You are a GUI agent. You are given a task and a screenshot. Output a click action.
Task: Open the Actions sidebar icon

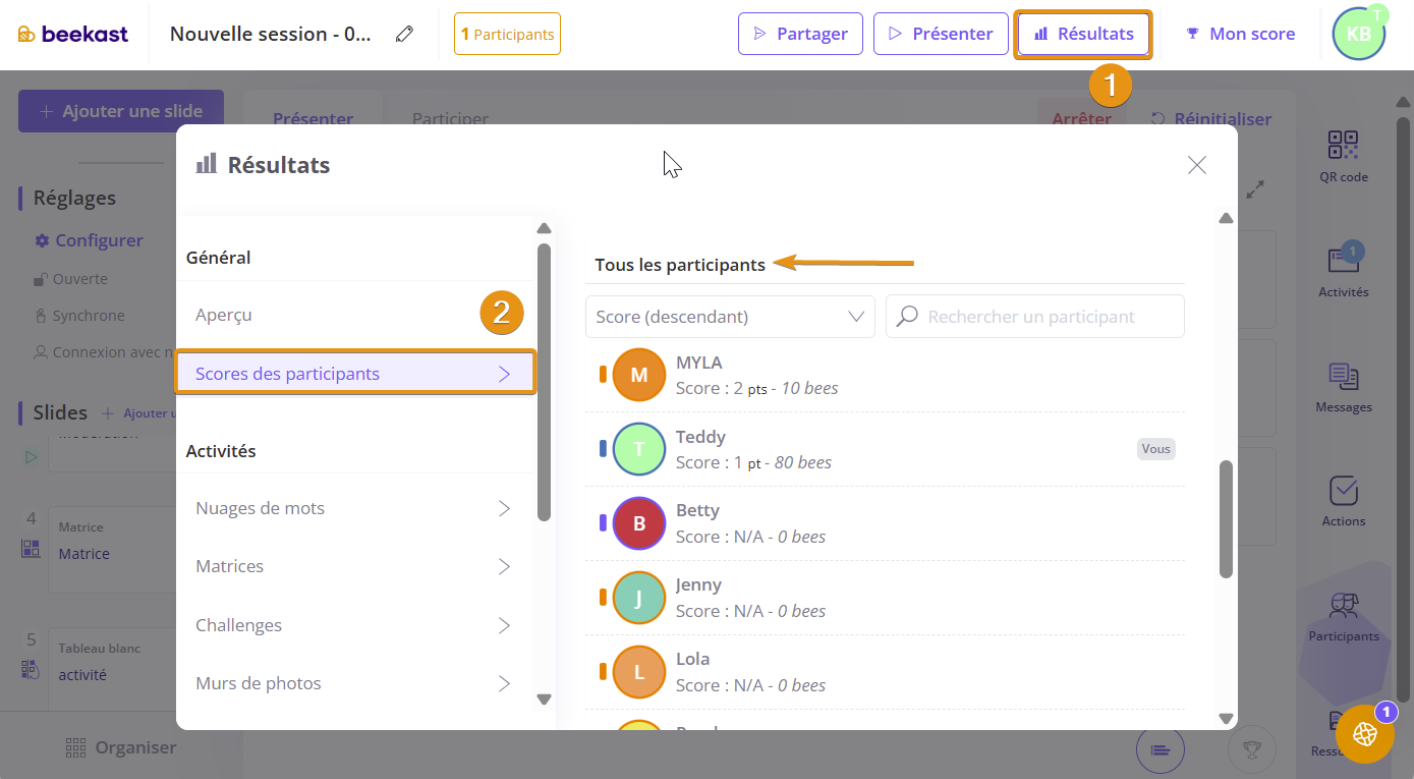coord(1343,500)
